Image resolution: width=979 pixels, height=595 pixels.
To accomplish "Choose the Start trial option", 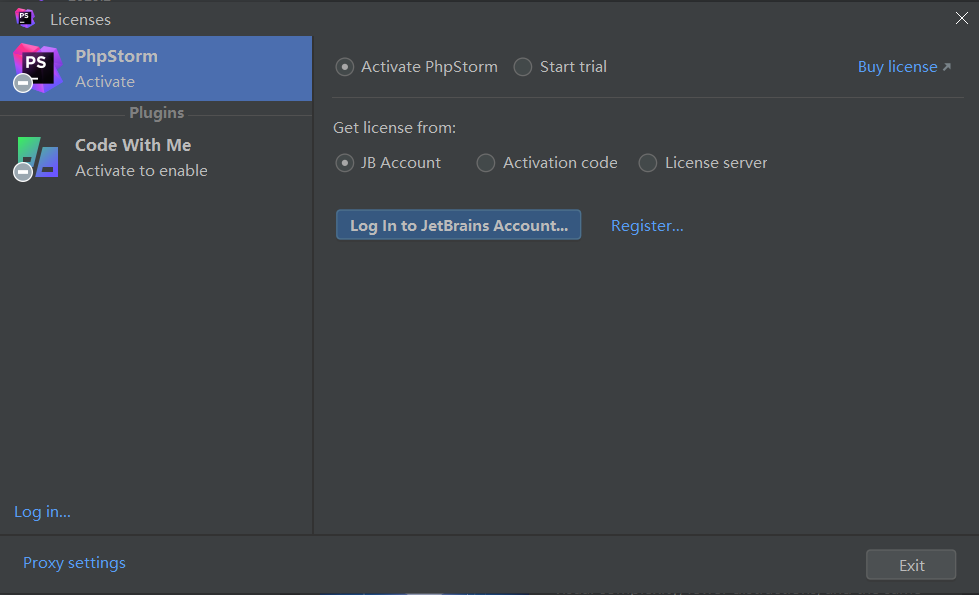I will (x=523, y=67).
